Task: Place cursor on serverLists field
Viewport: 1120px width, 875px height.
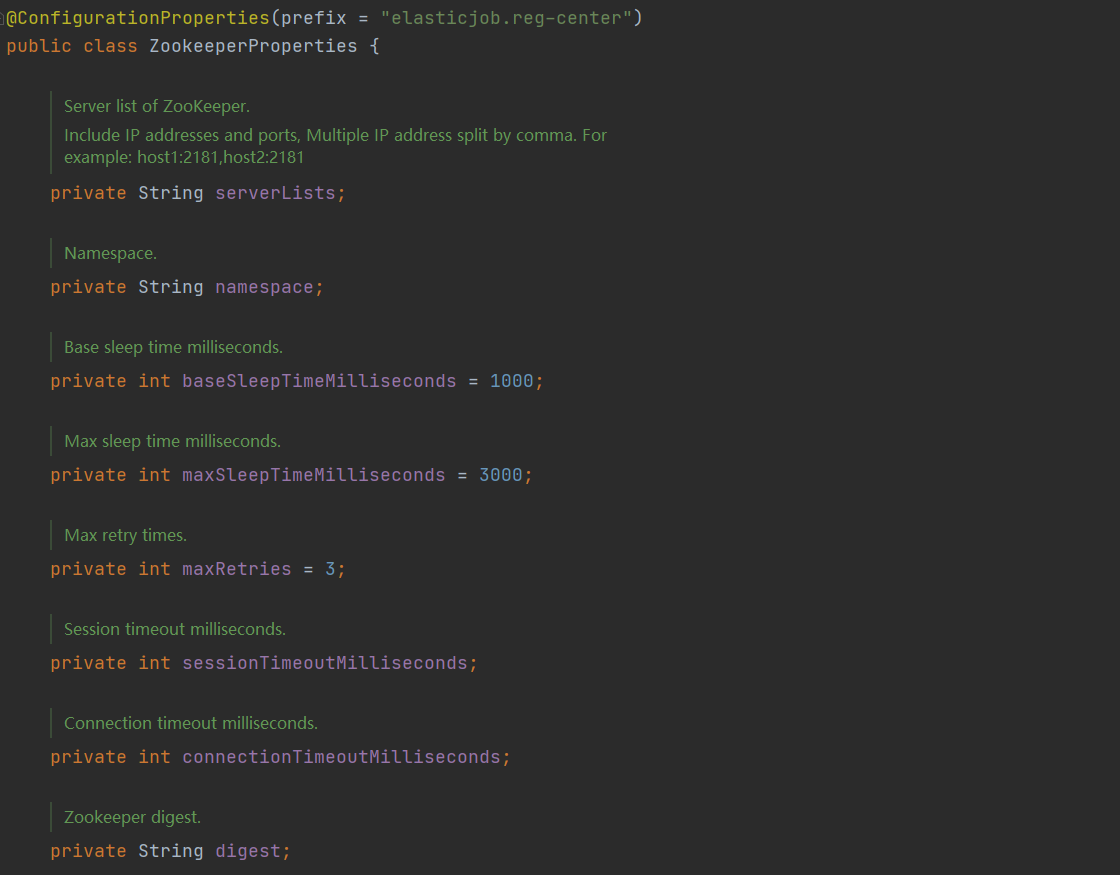Action: tap(275, 194)
